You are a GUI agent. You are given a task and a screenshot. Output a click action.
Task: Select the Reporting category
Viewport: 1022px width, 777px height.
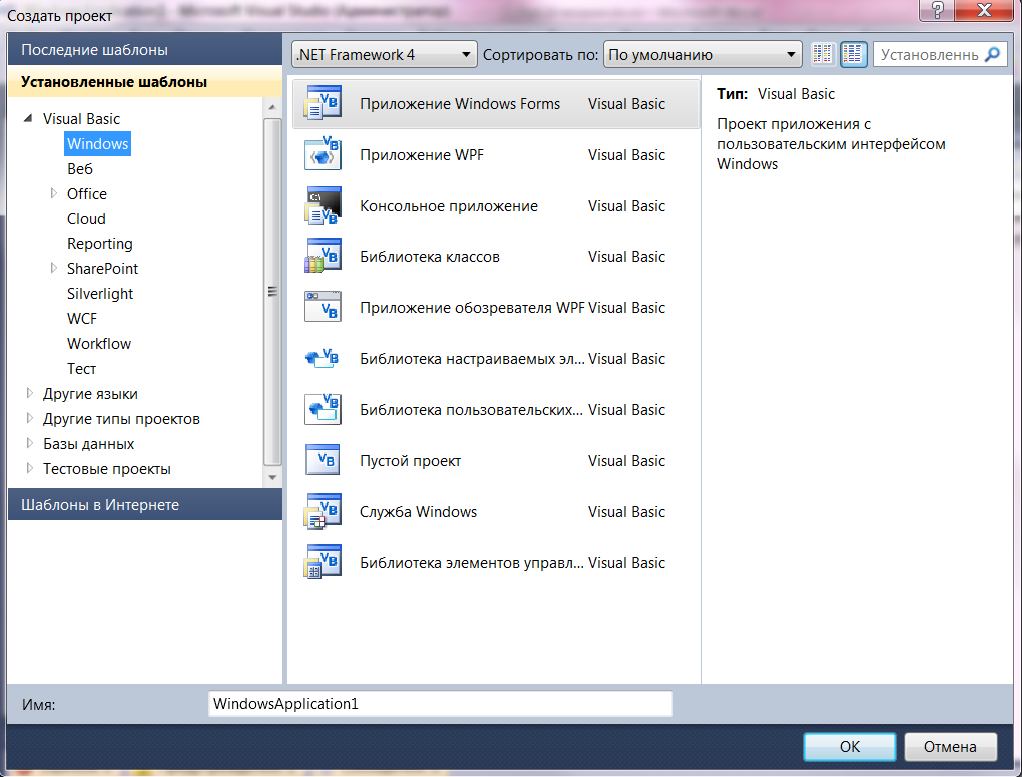100,244
